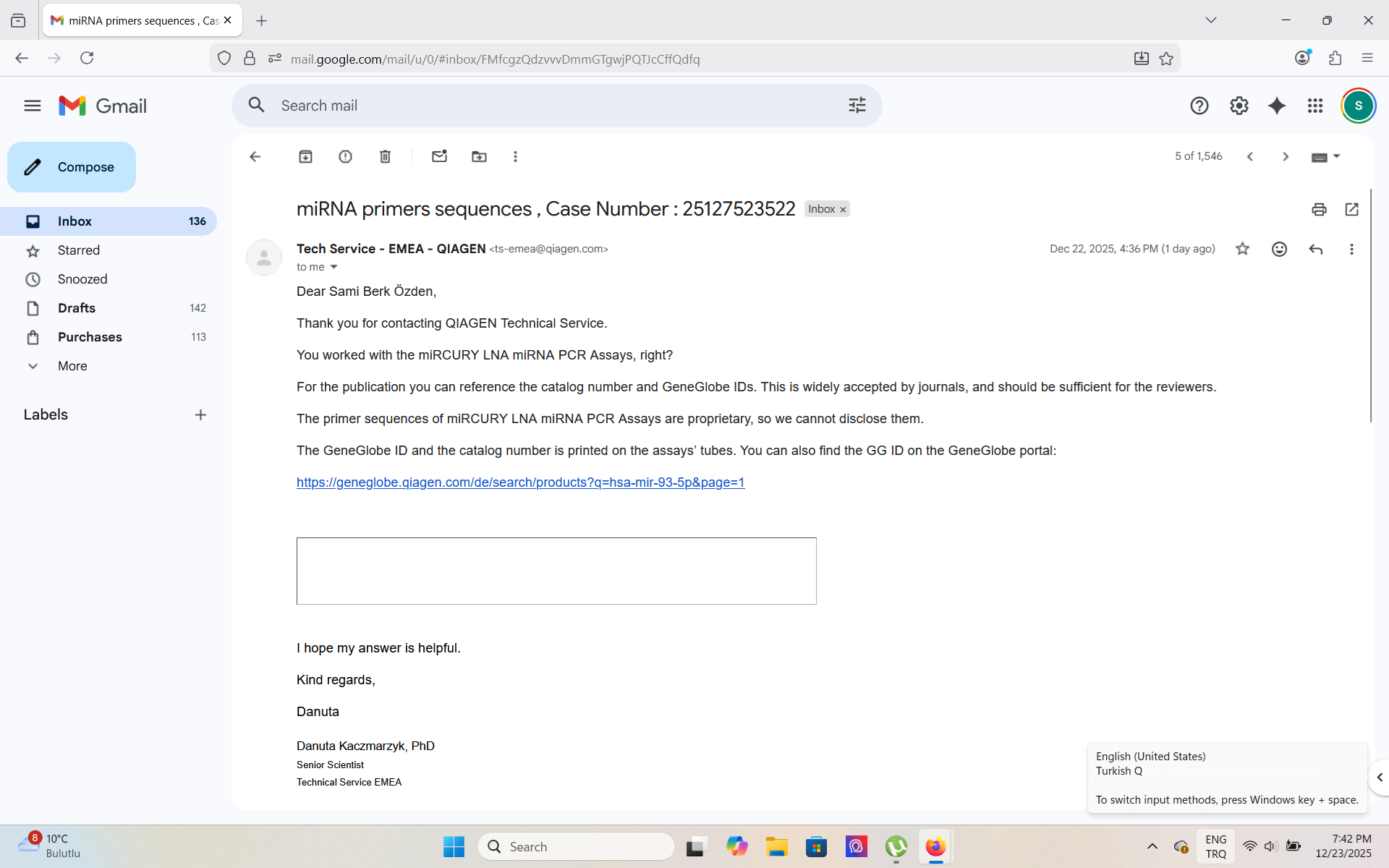
Task: Show the newer email
Action: click(1249, 156)
